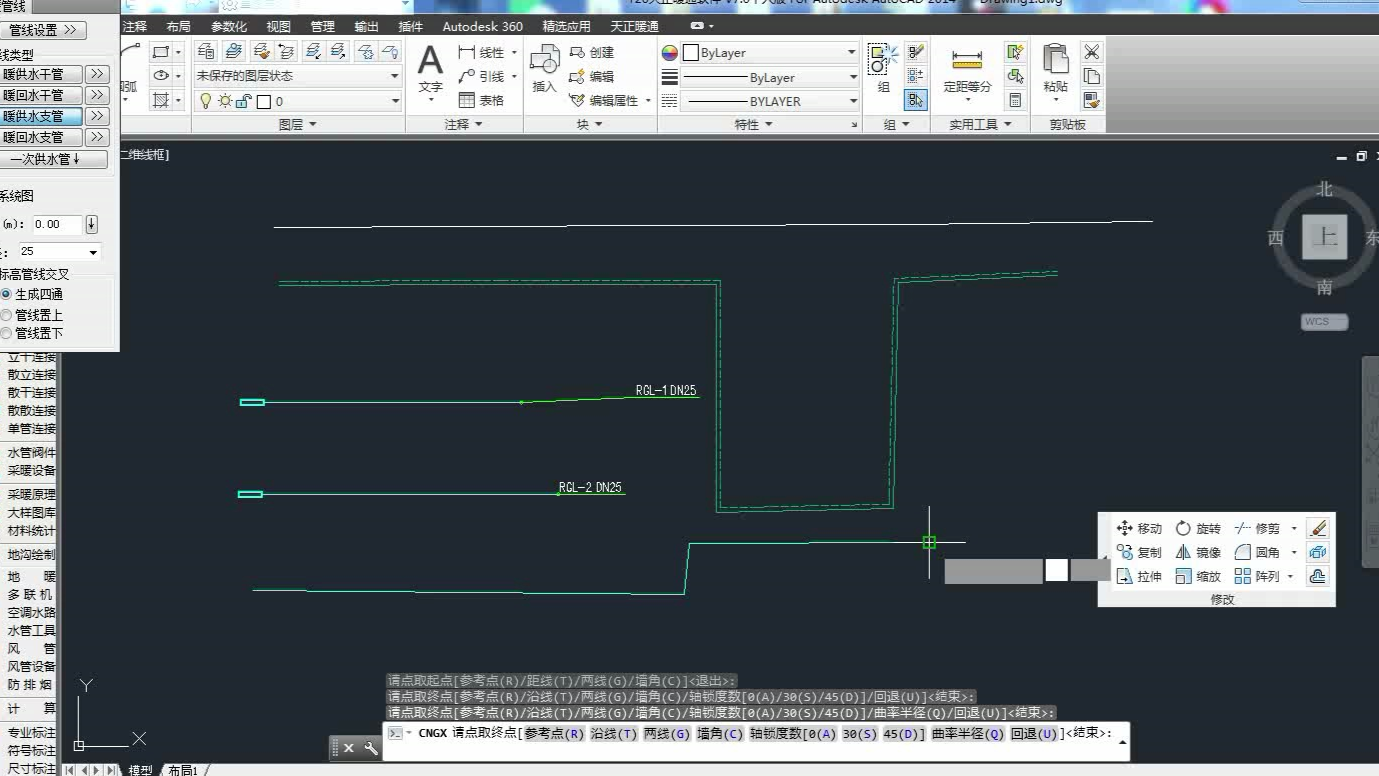Viewport: 1379px width, 776px height.
Task: Select 管线置上 radio option
Action: (33, 315)
